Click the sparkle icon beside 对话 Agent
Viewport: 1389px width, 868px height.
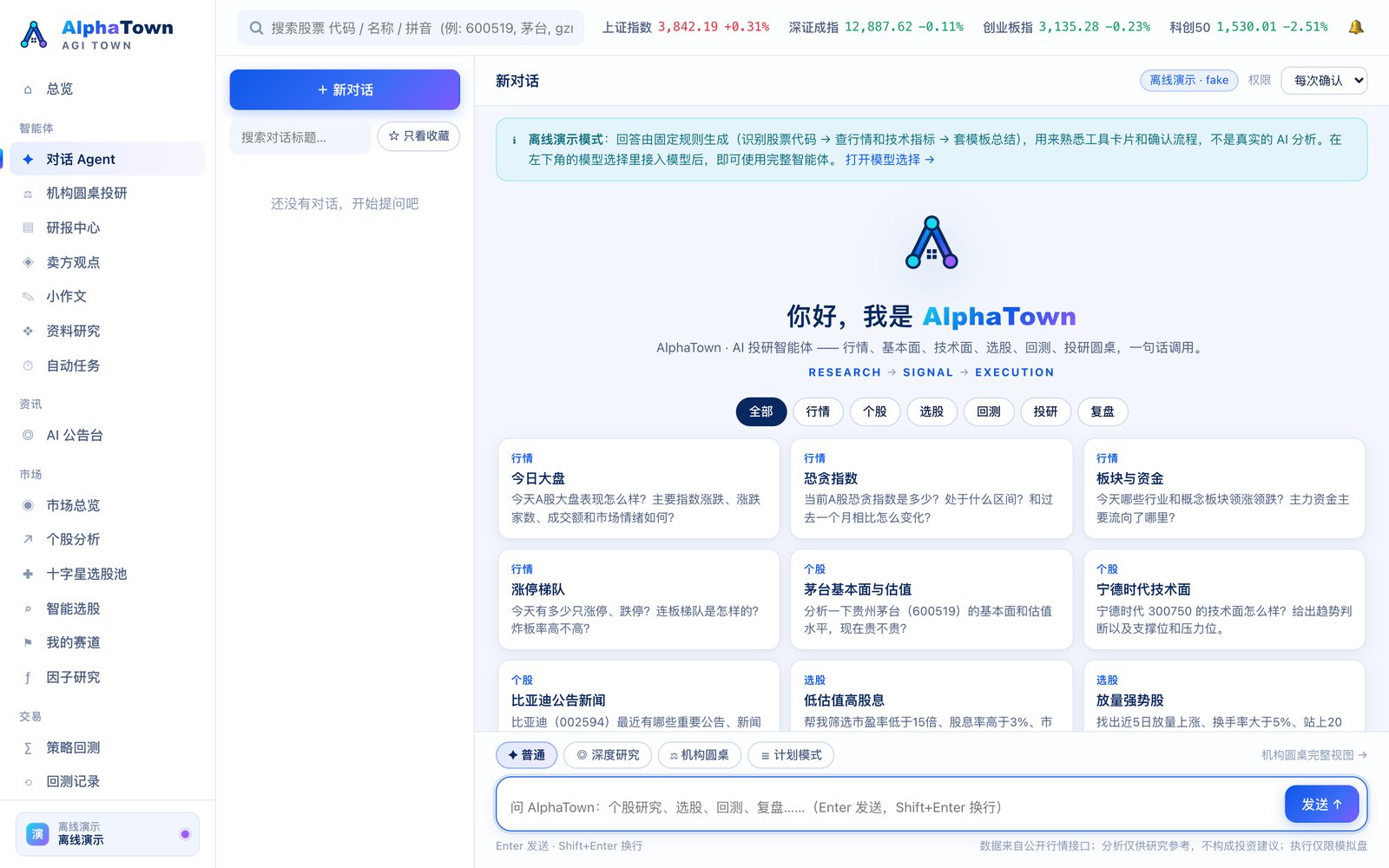28,159
